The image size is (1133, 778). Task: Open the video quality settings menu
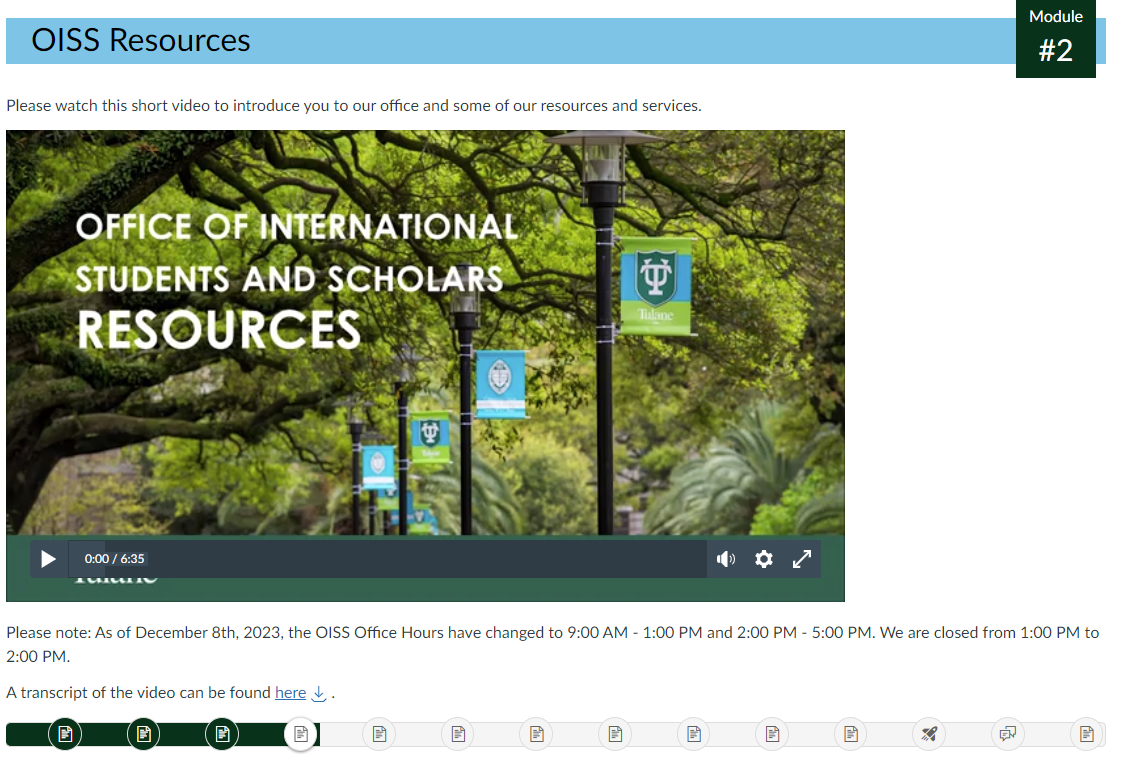pyautogui.click(x=764, y=559)
